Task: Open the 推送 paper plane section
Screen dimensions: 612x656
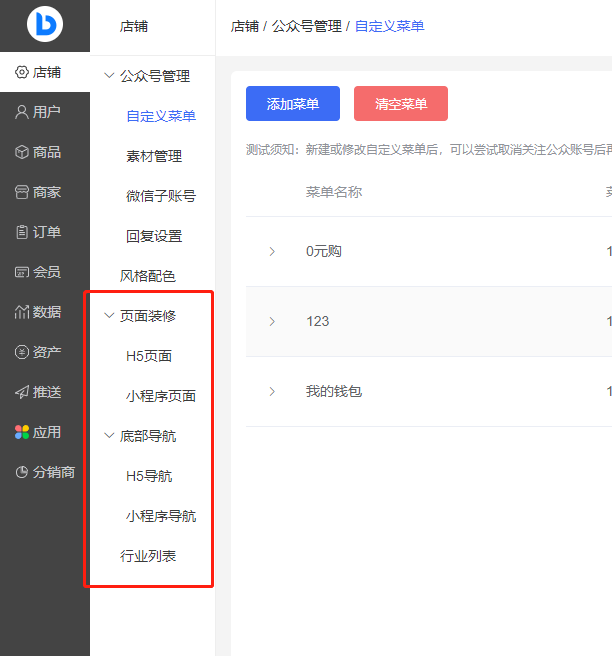Action: (x=22, y=392)
